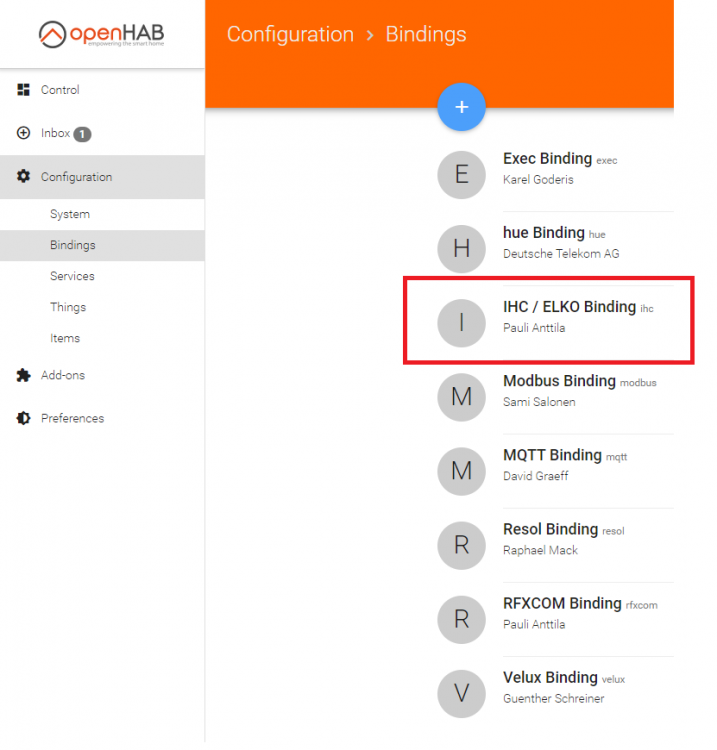The image size is (717, 750).
Task: Click the Control dashboard icon
Action: (x=24, y=90)
